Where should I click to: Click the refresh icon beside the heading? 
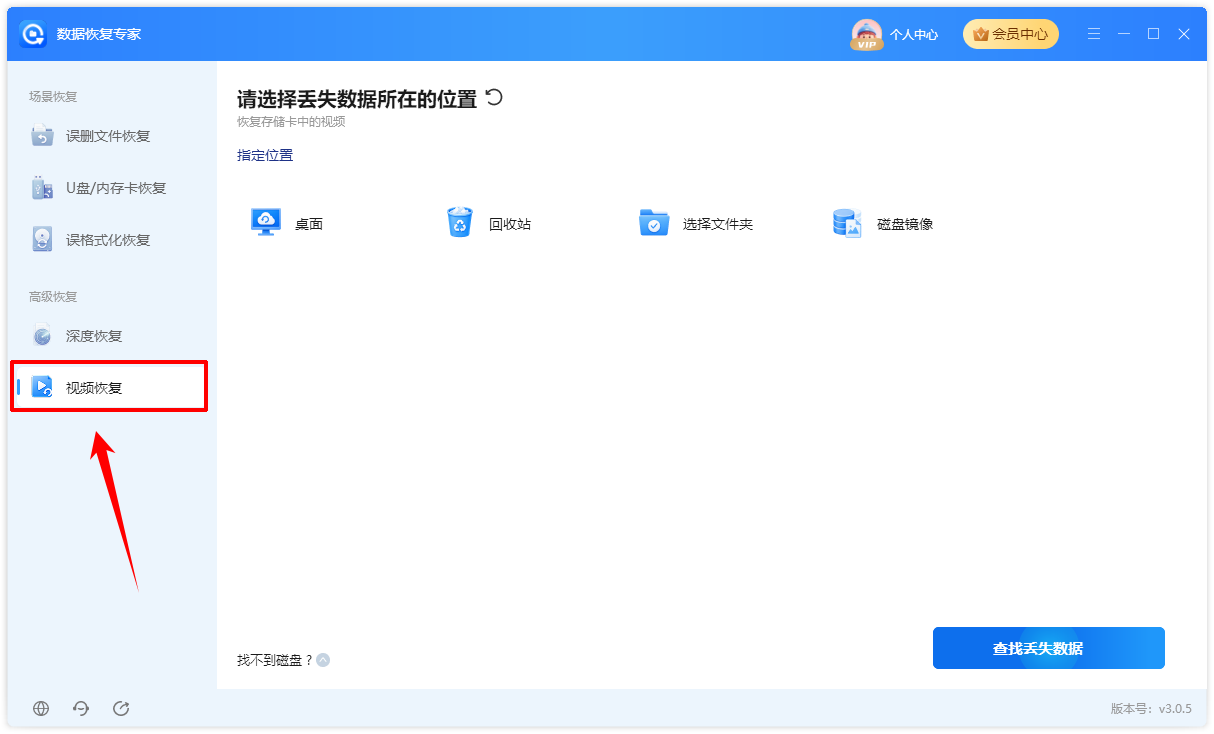pos(494,97)
